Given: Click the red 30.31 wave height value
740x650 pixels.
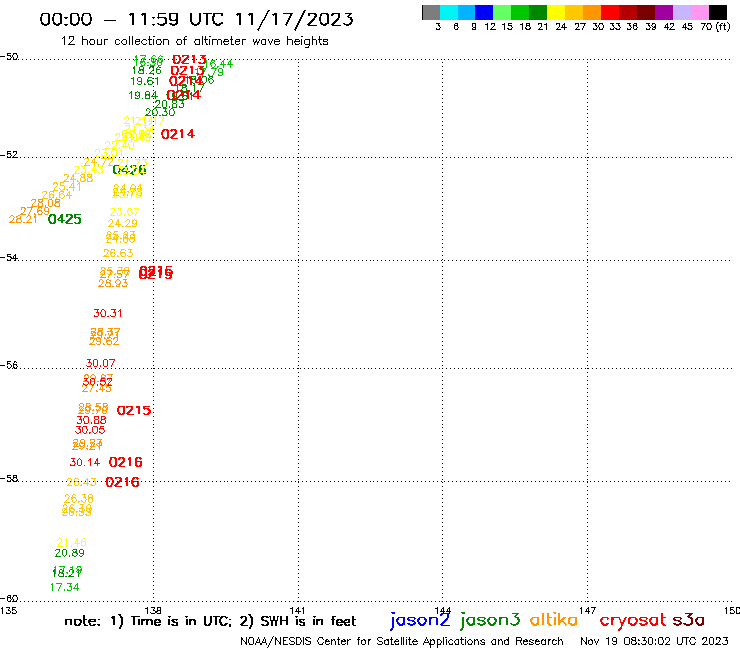Looking at the screenshot, I should pos(108,313).
